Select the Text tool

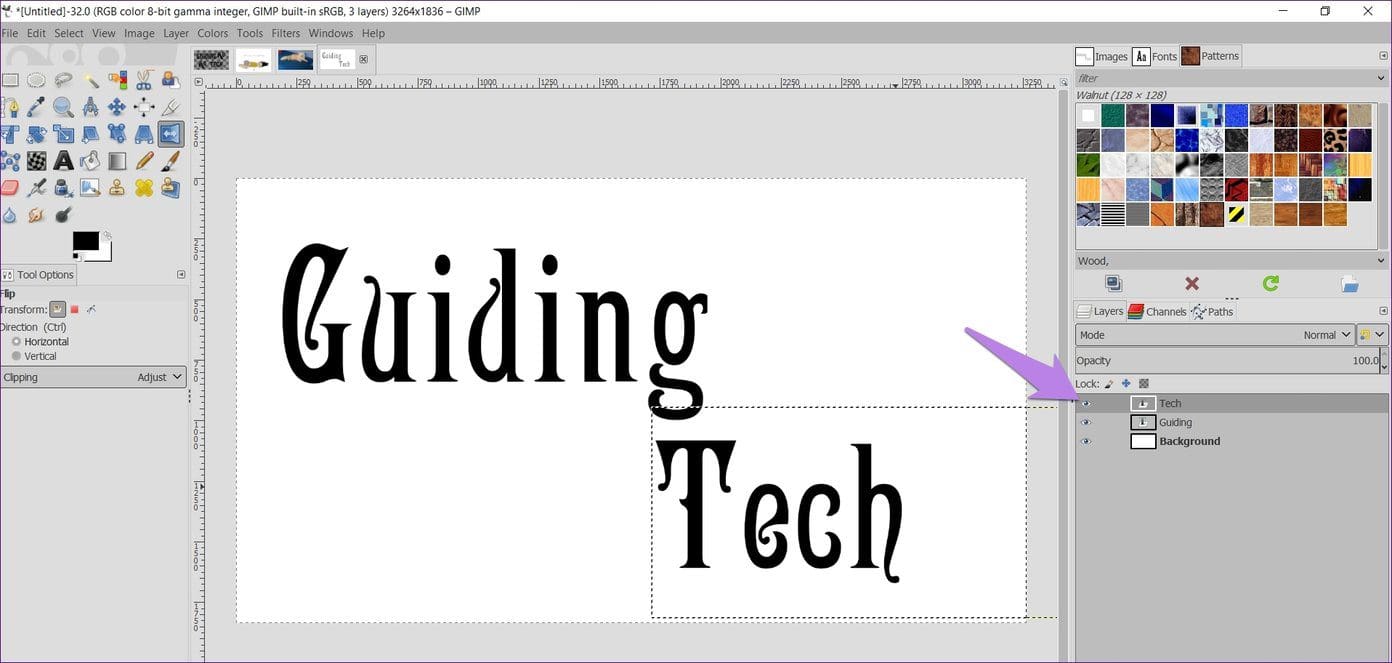pos(63,160)
